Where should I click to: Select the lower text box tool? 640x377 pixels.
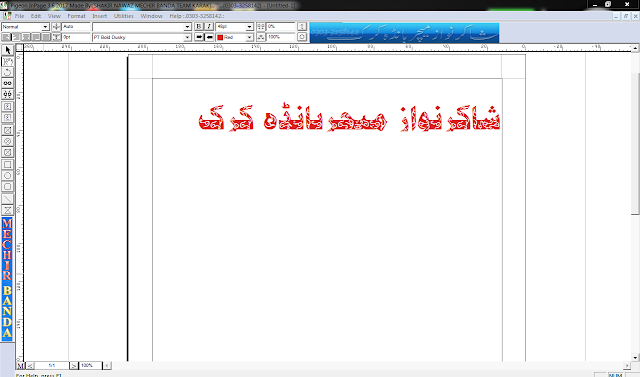pos(7,118)
